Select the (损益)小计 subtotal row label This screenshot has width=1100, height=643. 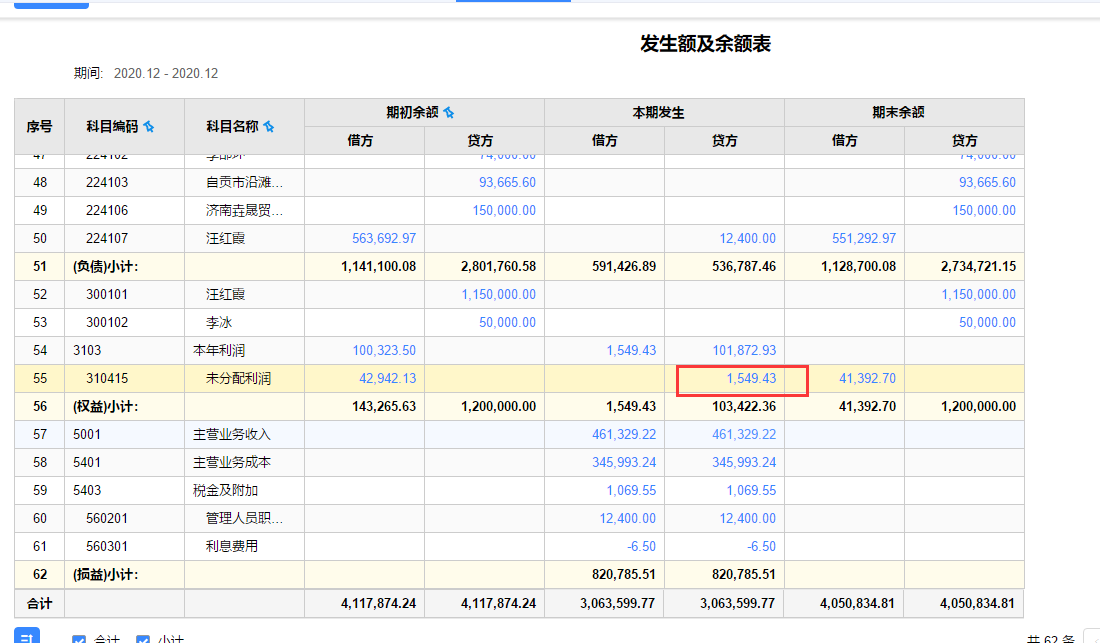tap(105, 575)
